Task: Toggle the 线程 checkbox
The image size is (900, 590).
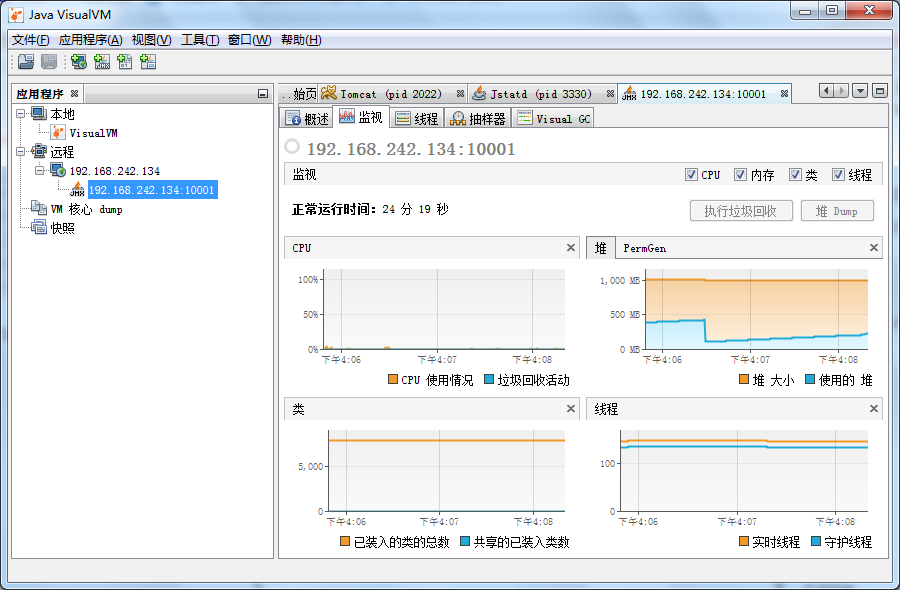Action: click(x=839, y=174)
